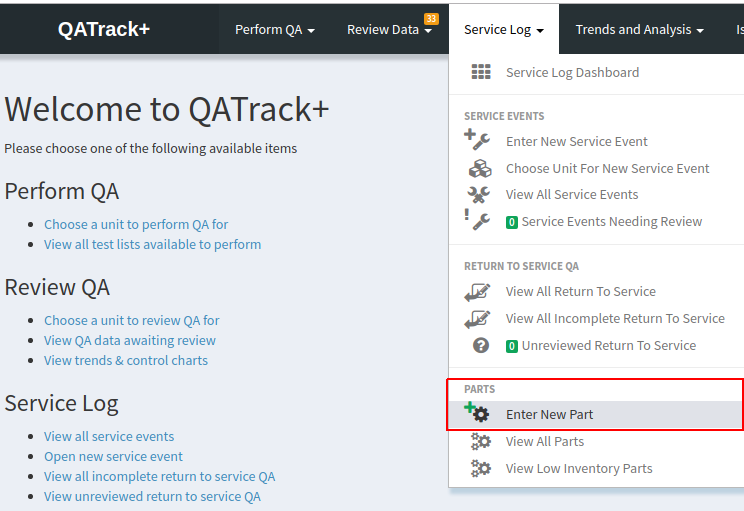This screenshot has height=511, width=744.
Task: Click the SERVICE EVENTS section header
Action: pos(504,116)
